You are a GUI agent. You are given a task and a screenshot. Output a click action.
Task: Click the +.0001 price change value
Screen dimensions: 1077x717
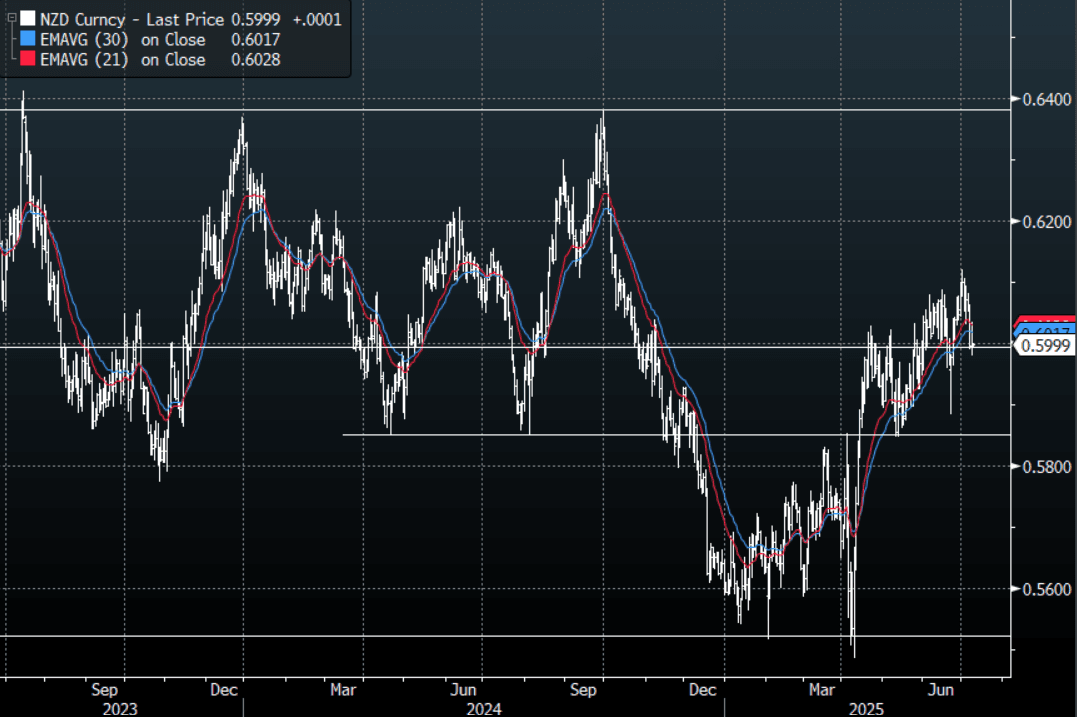[317, 19]
